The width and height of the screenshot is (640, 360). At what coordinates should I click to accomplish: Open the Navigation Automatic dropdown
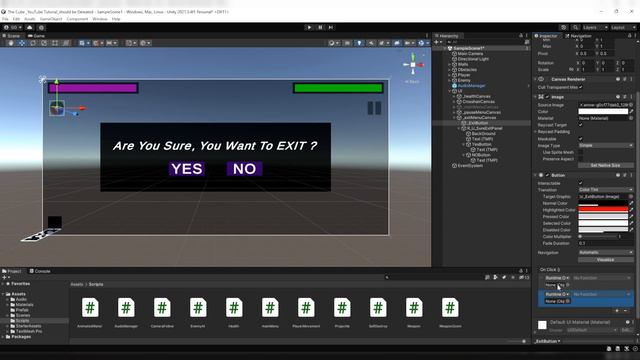pyautogui.click(x=606, y=252)
